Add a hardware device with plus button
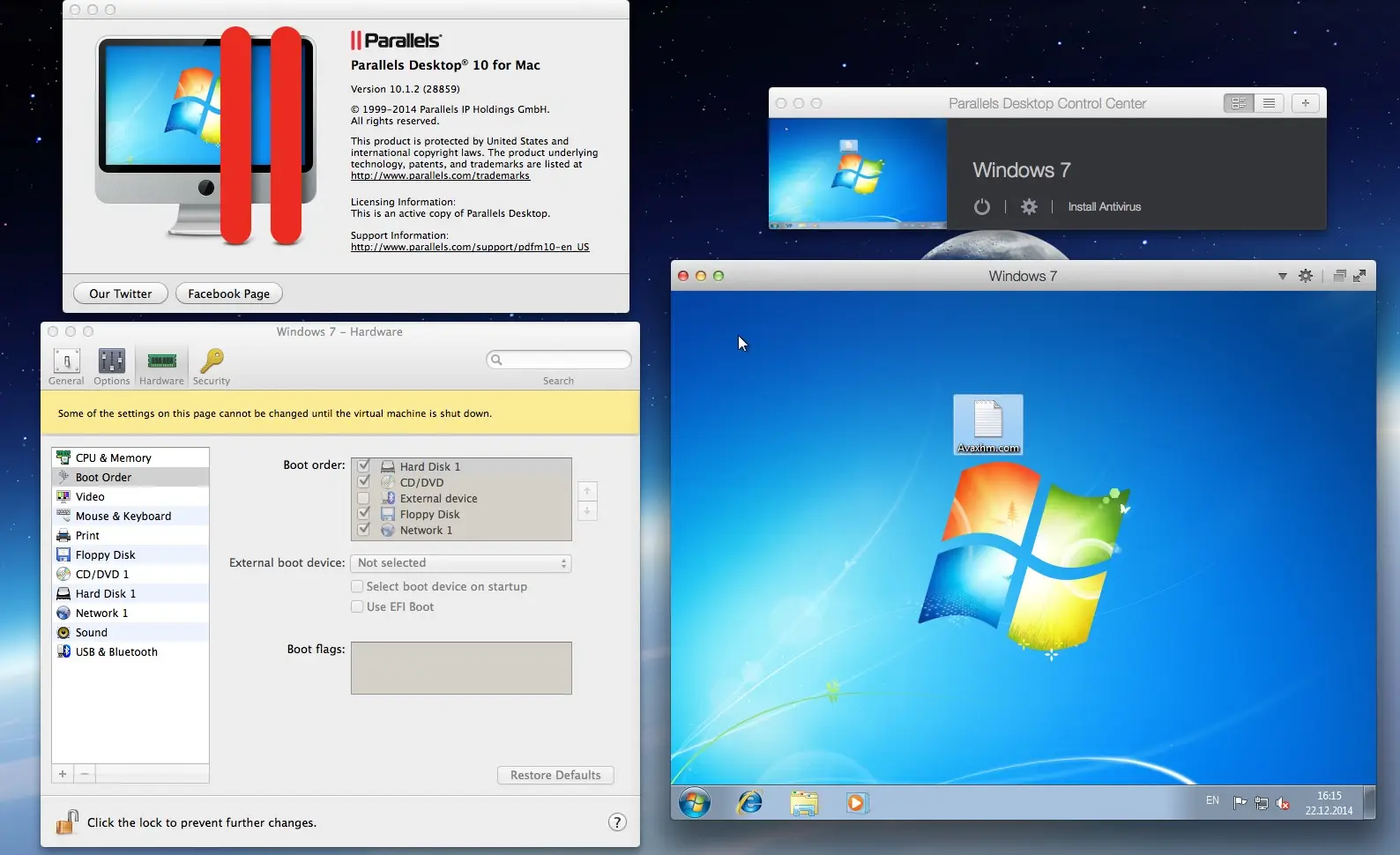 click(63, 774)
